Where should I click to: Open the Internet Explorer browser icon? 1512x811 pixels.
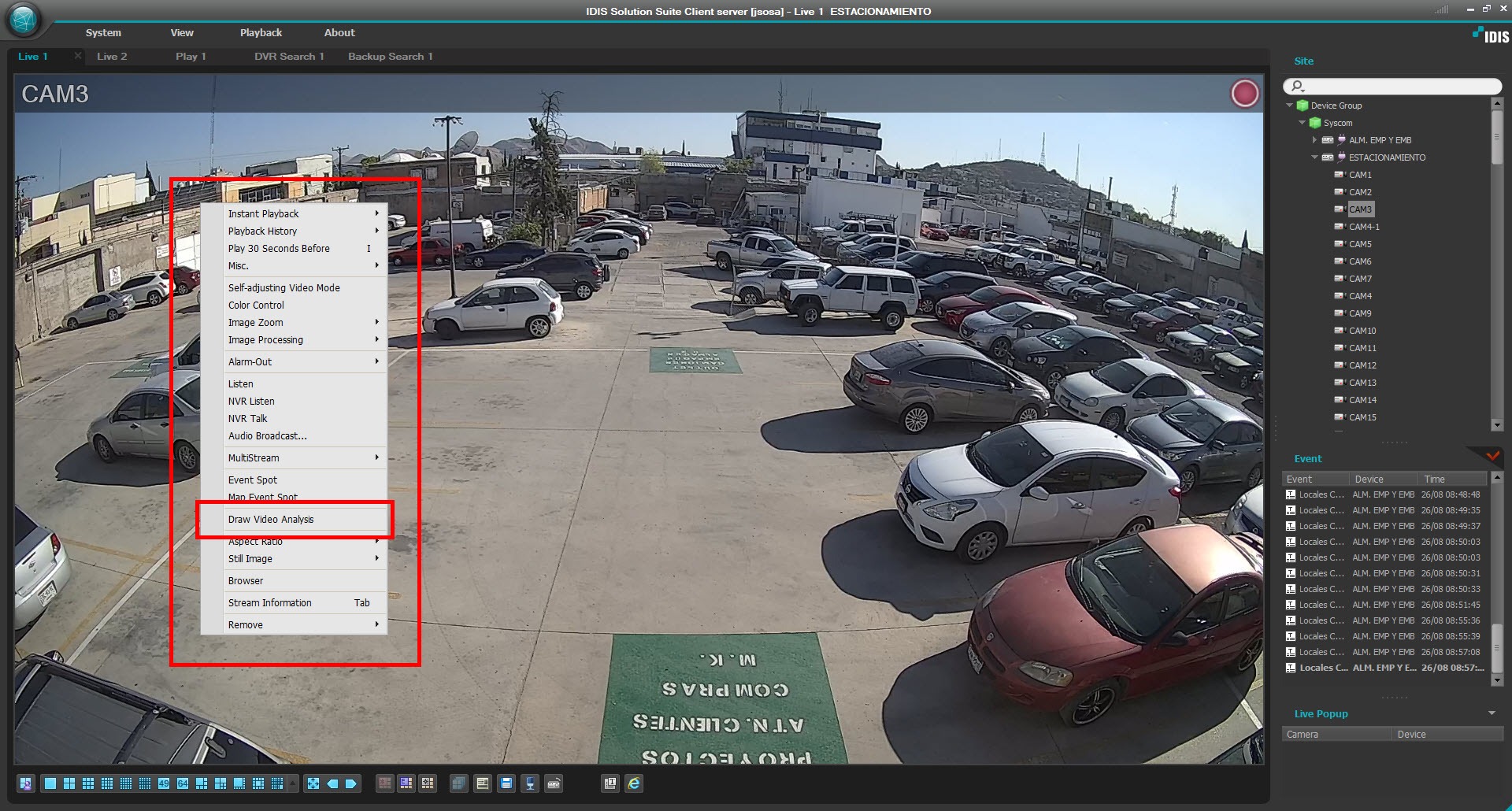634,783
